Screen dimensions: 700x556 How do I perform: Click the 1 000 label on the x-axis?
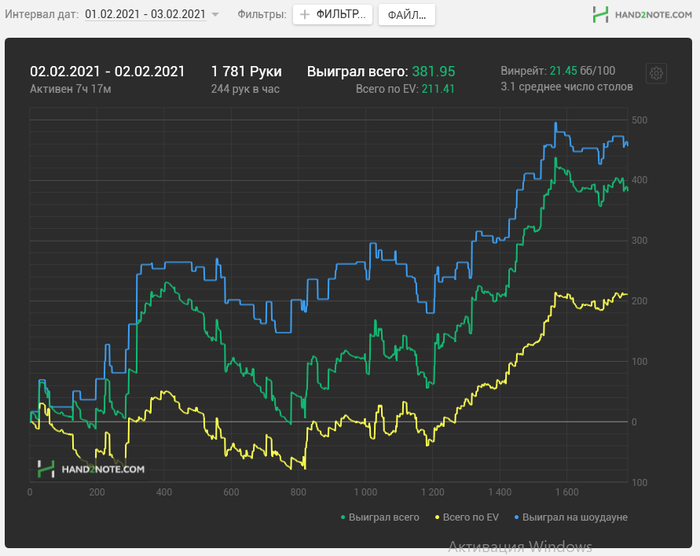pos(366,492)
